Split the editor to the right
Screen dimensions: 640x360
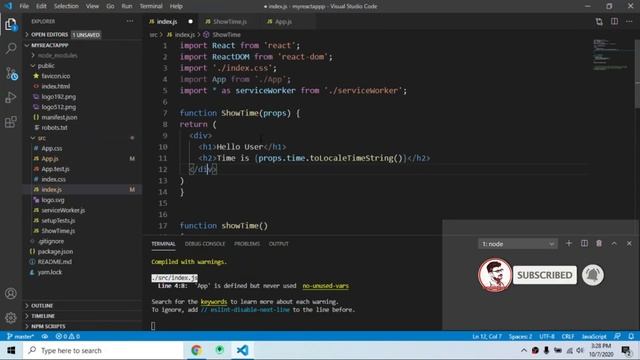tap(614, 22)
